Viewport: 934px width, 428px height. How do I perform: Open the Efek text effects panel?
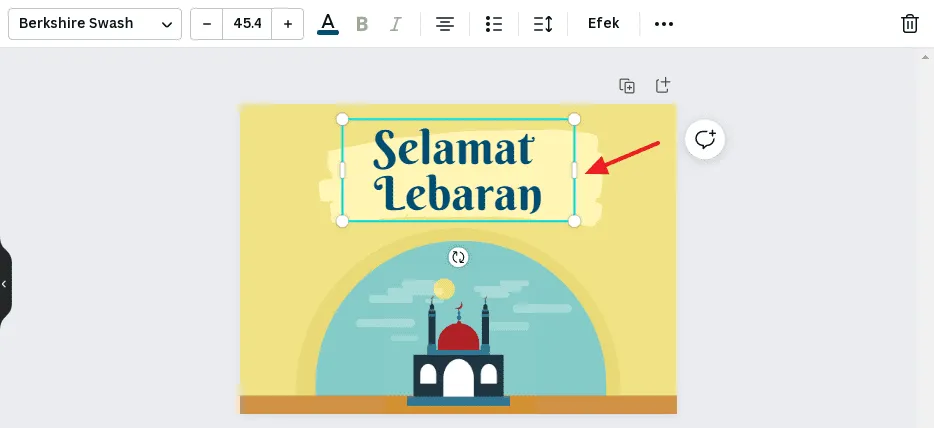click(x=603, y=23)
